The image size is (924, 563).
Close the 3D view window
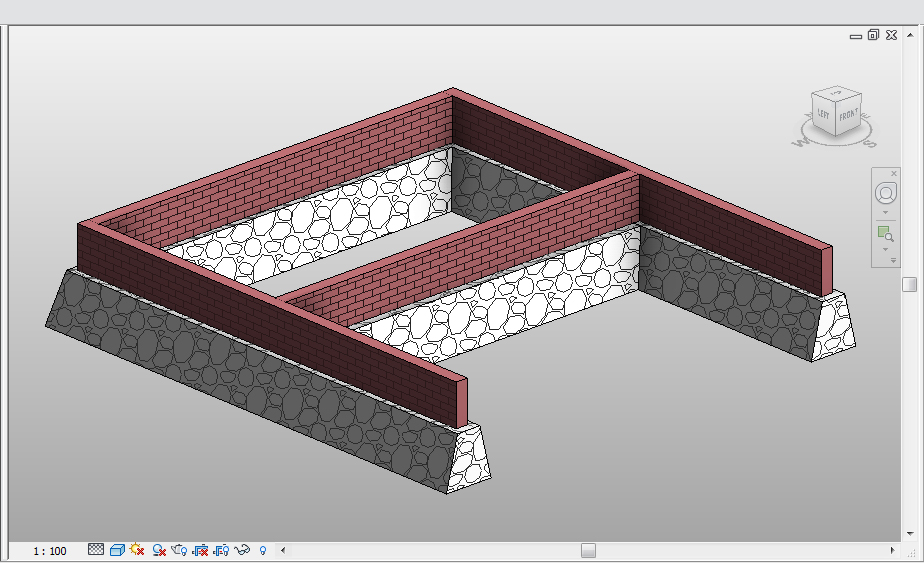[x=892, y=35]
